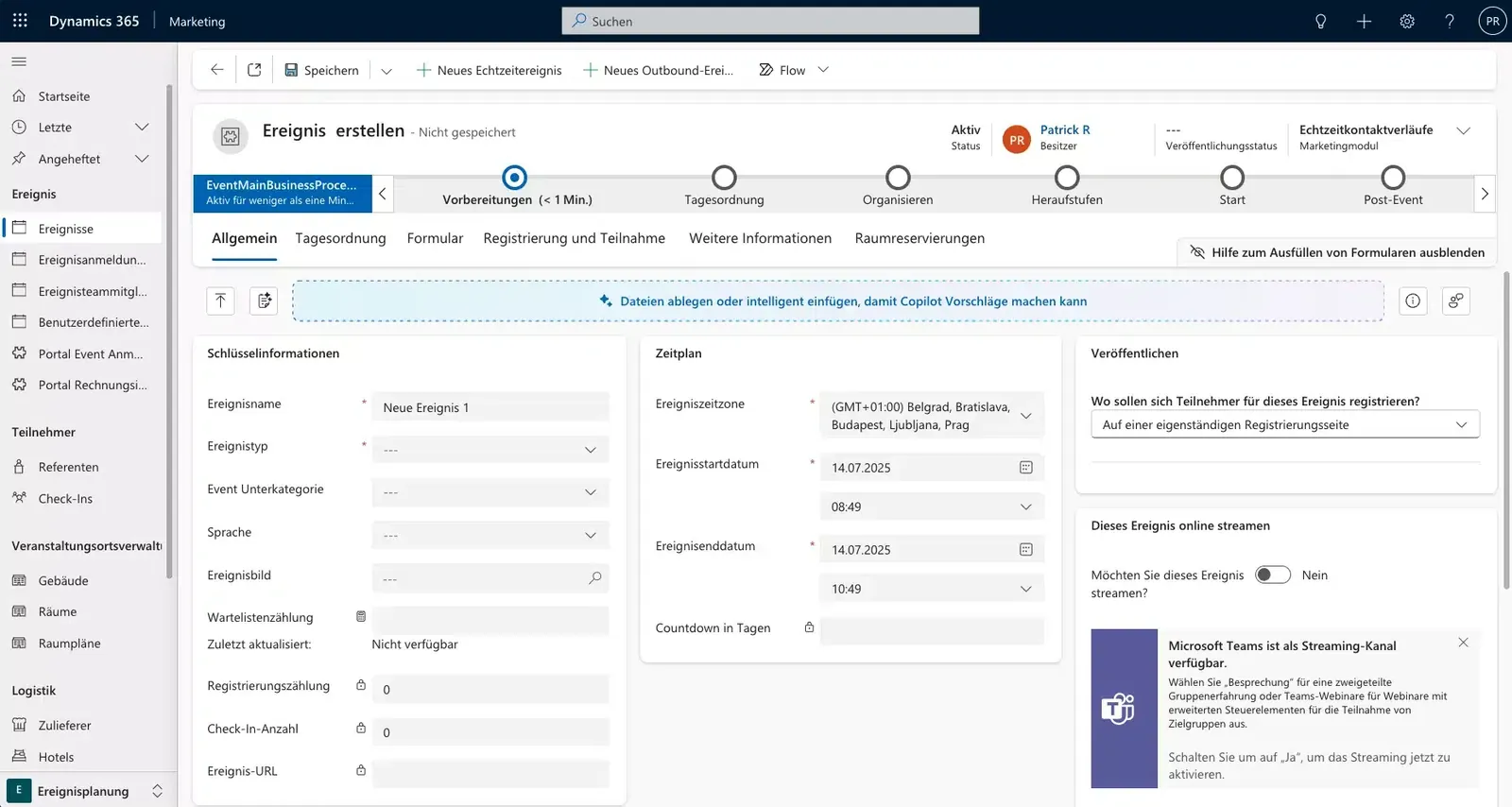This screenshot has height=807, width=1512.
Task: Open the settings gear icon
Action: (1407, 21)
